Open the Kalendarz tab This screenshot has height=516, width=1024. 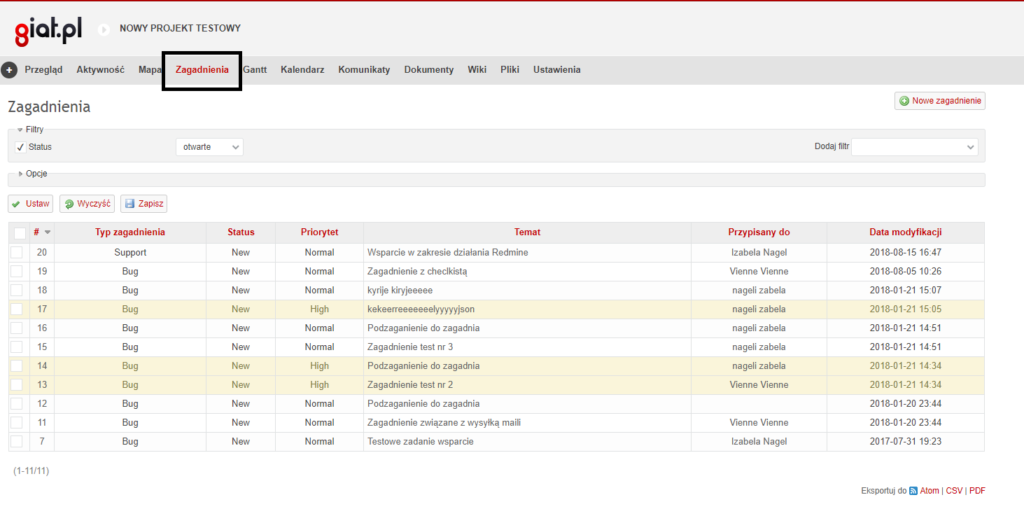(x=302, y=70)
